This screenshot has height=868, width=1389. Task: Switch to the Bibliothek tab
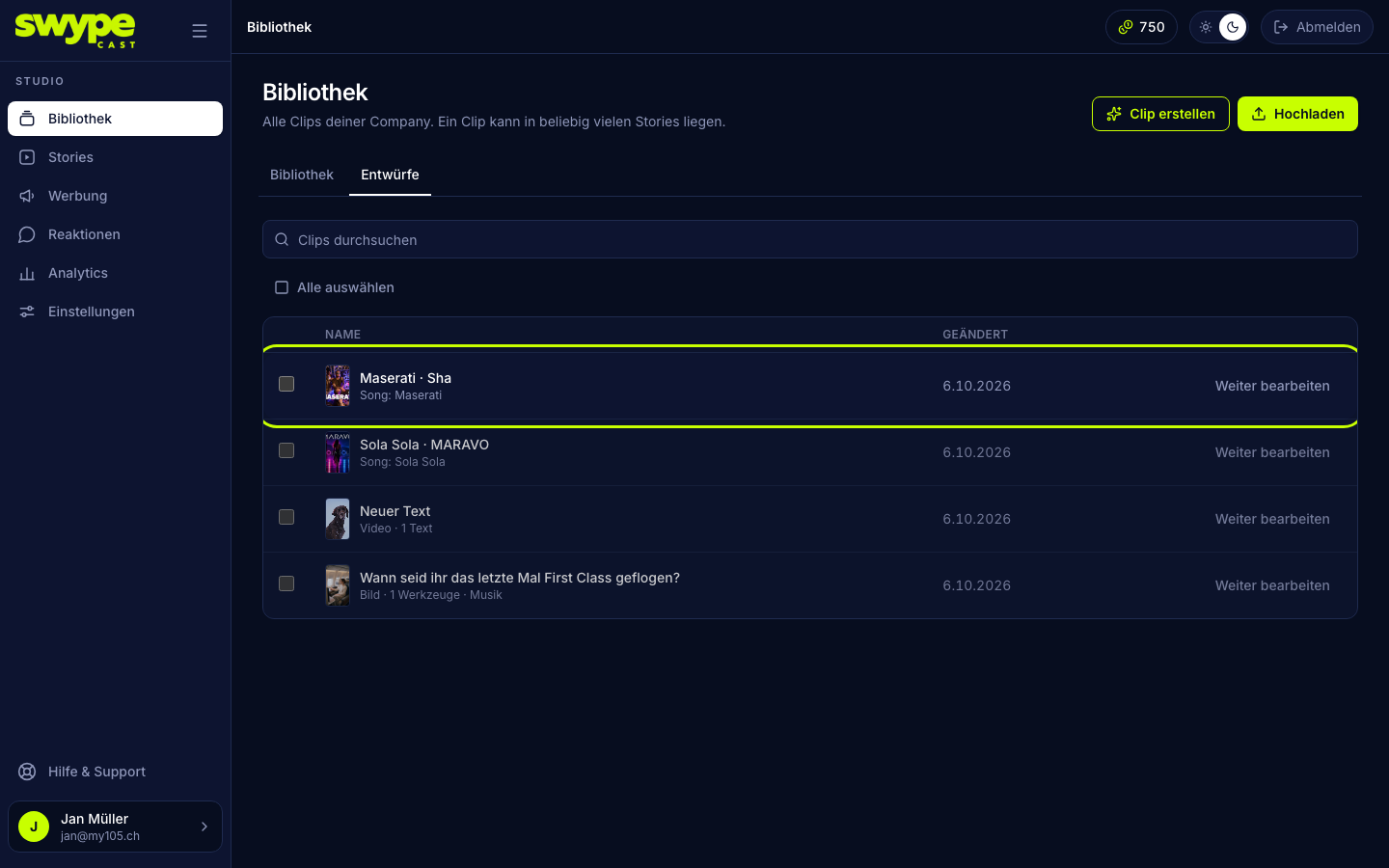coord(302,175)
